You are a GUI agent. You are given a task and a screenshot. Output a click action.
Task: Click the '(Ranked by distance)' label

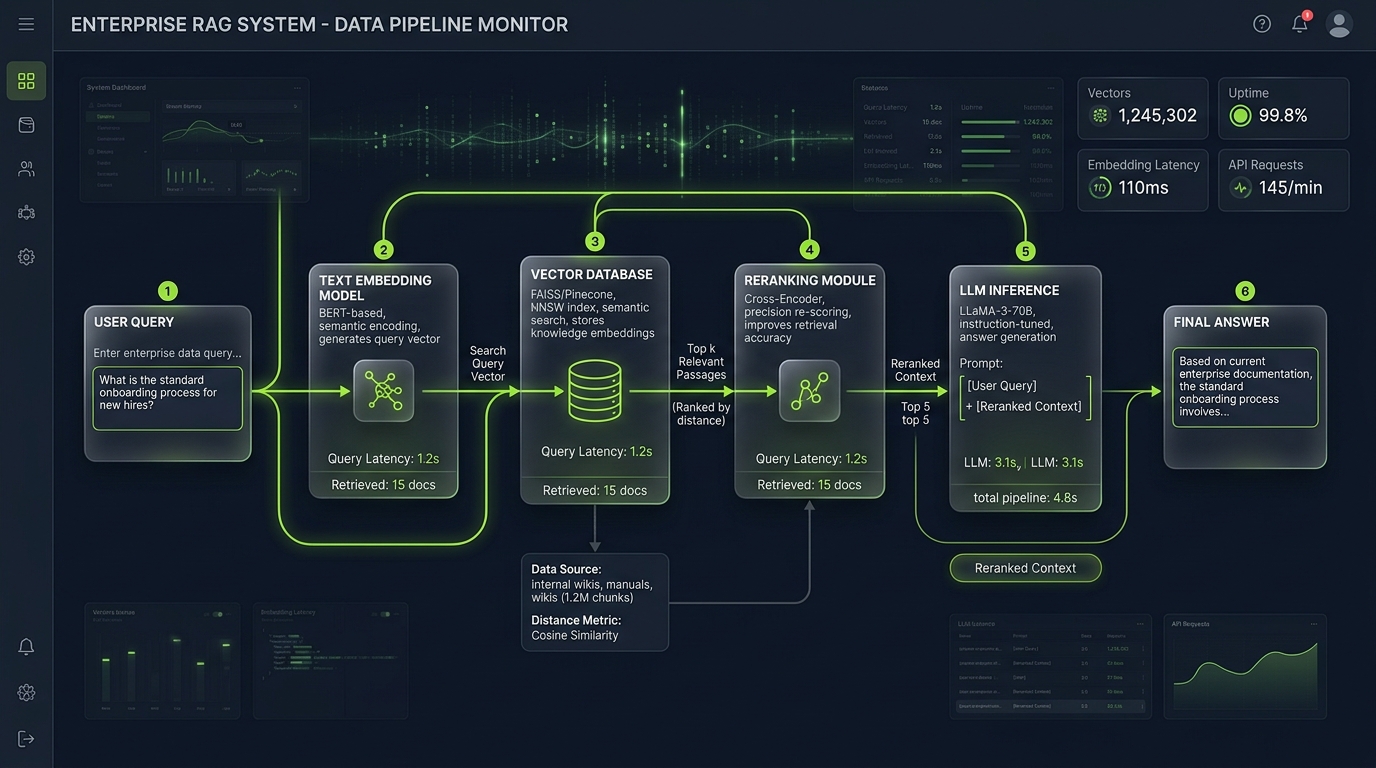(701, 414)
